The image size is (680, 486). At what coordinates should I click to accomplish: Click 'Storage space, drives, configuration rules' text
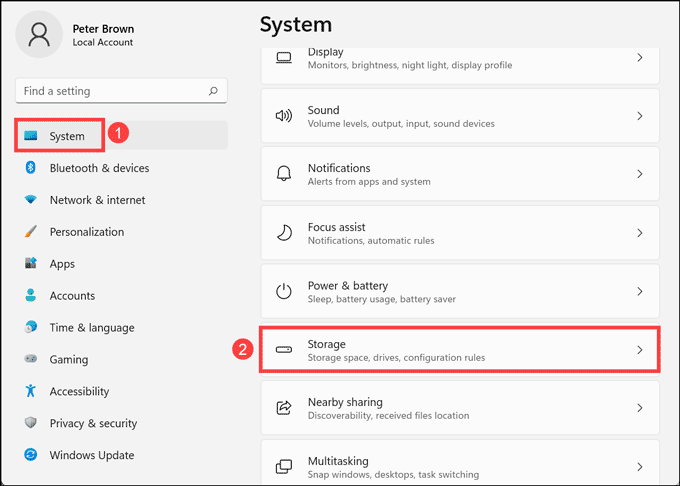tap(396, 358)
